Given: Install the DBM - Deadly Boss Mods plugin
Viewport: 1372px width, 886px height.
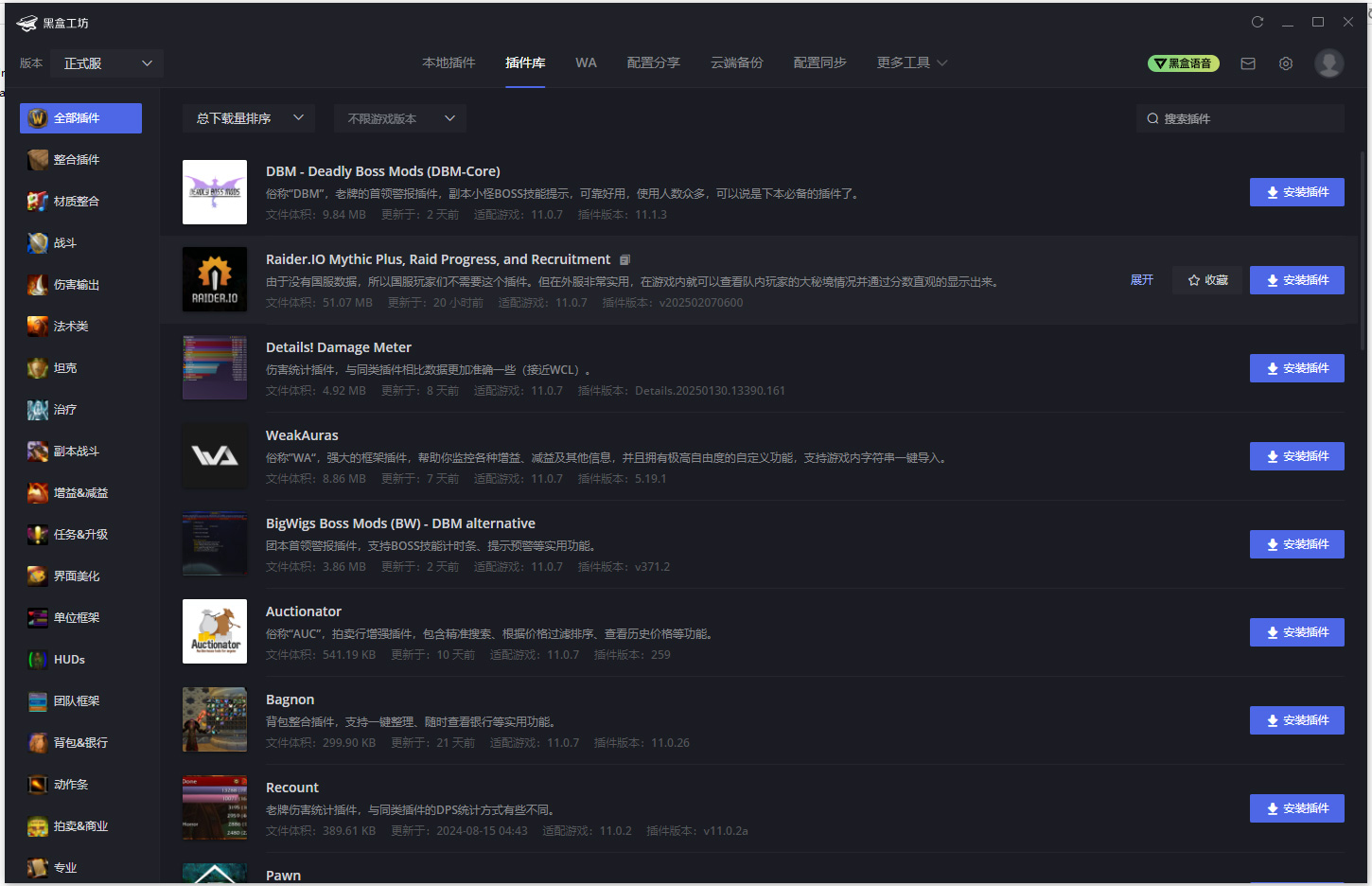Looking at the screenshot, I should 1297,192.
